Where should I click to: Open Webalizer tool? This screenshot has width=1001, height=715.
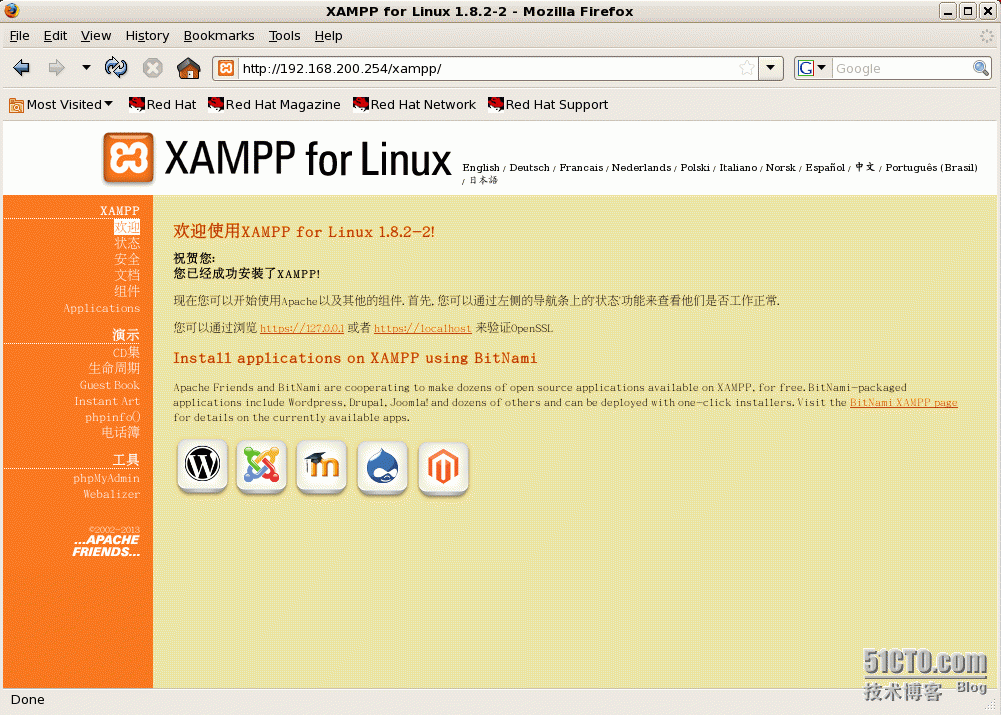coord(111,494)
